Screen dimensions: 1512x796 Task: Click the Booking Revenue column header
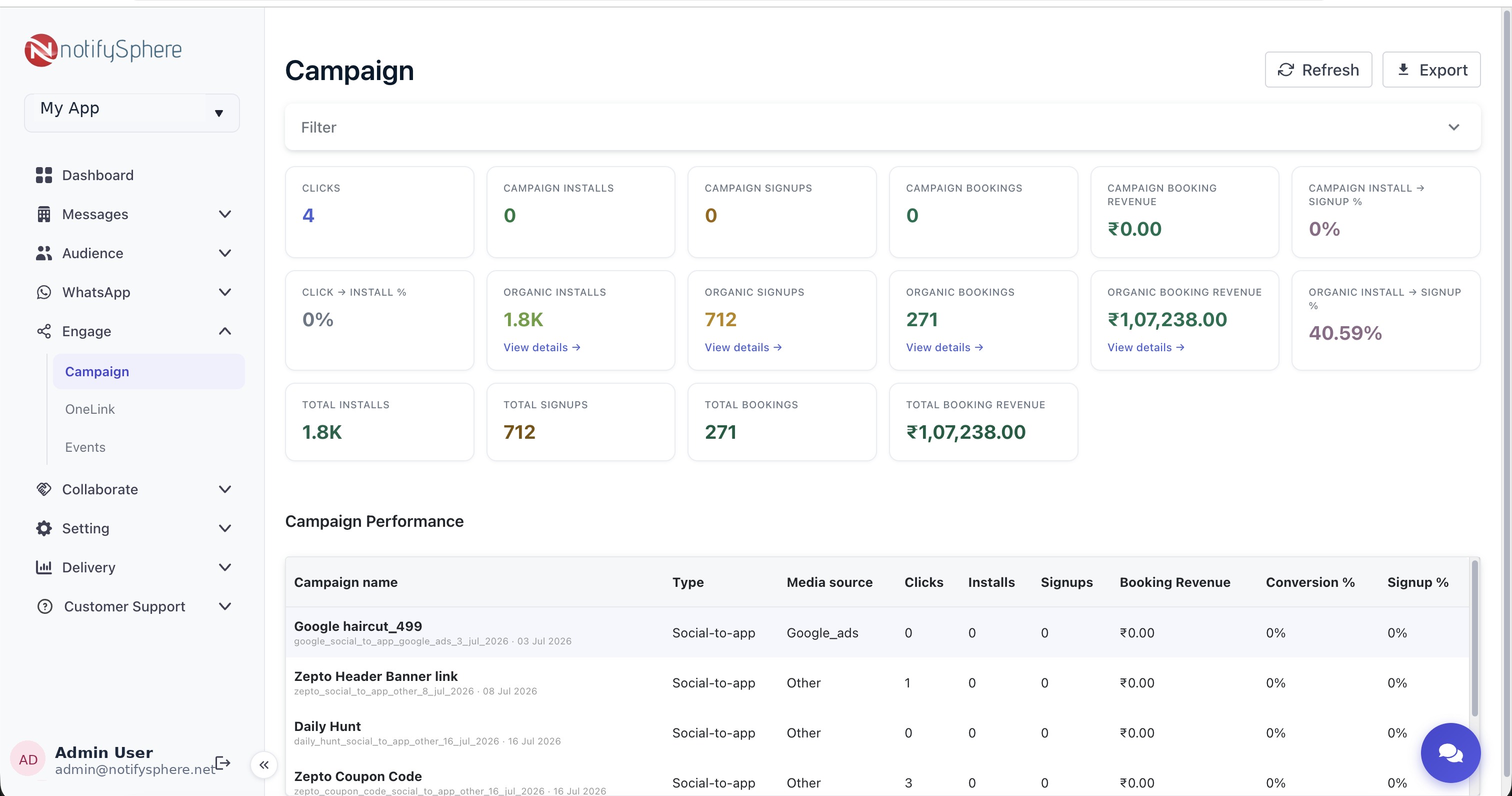pos(1174,582)
